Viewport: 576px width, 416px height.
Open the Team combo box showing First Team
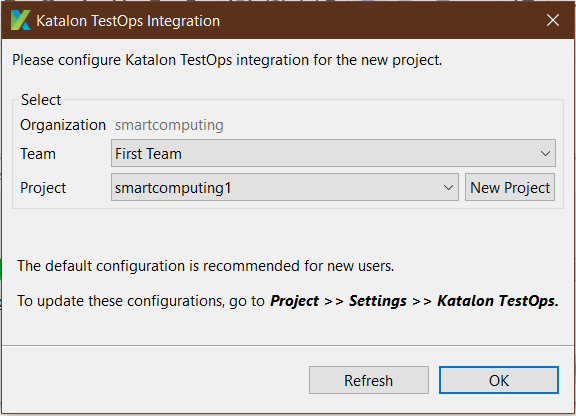[x=333, y=153]
